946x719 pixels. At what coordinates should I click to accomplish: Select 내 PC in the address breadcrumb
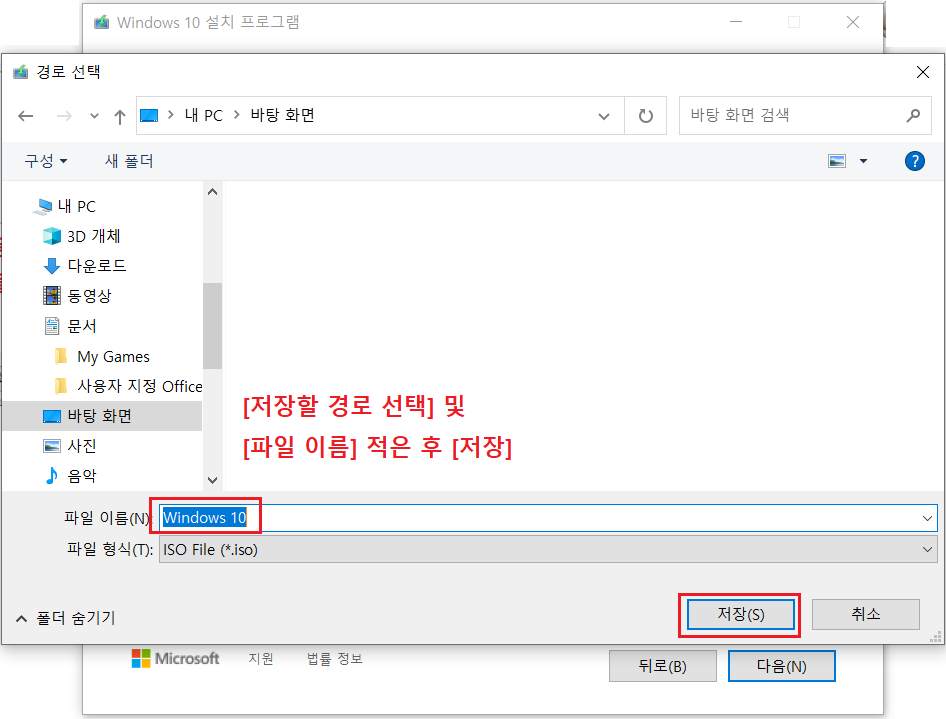203,115
